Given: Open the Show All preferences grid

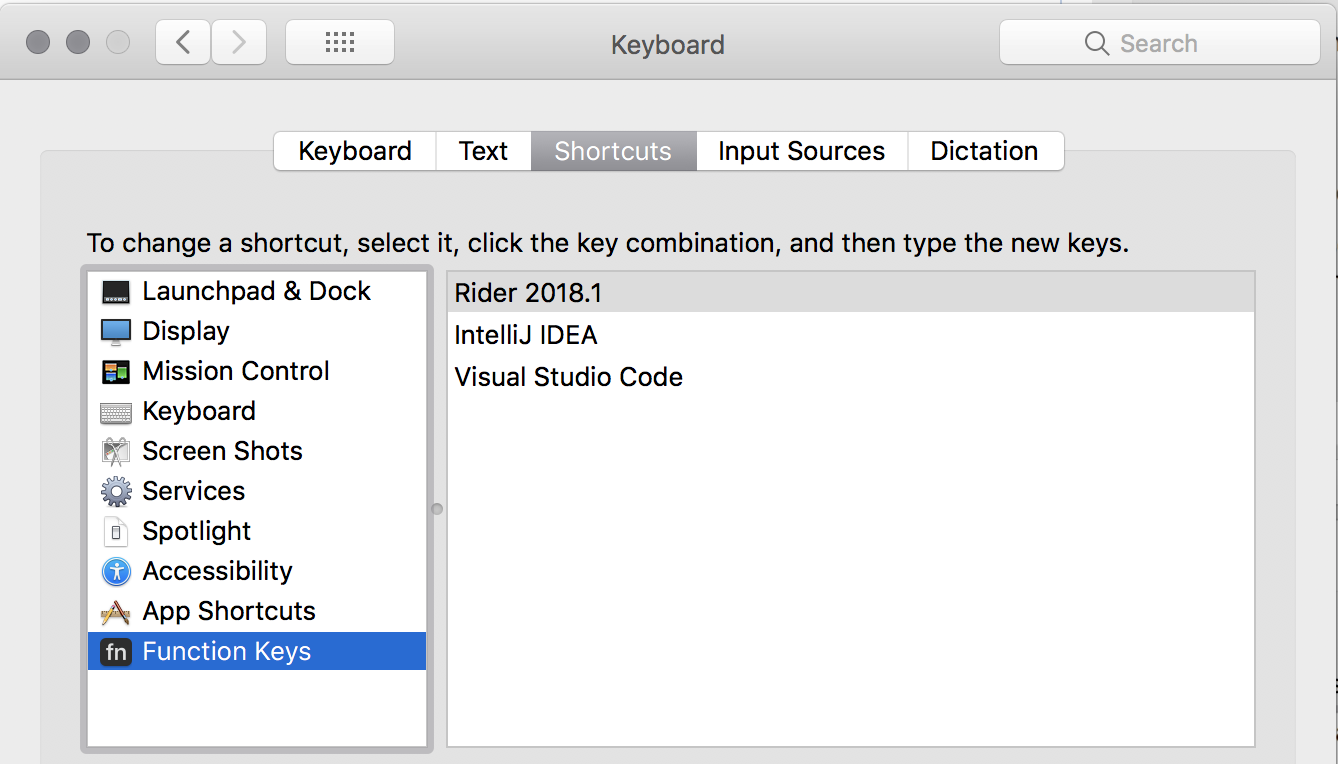Looking at the screenshot, I should click(x=339, y=42).
